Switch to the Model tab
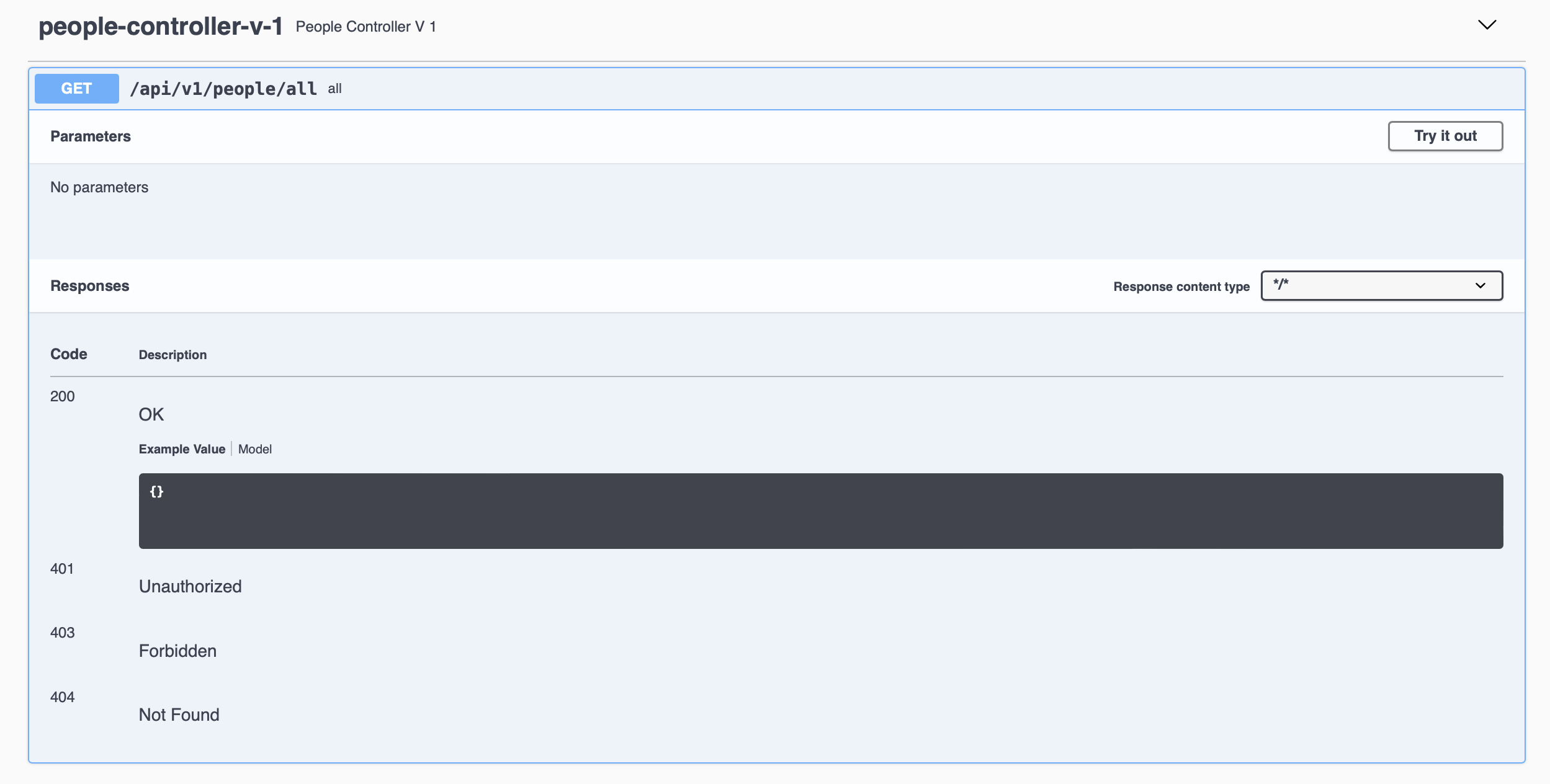This screenshot has width=1550, height=784. click(255, 449)
